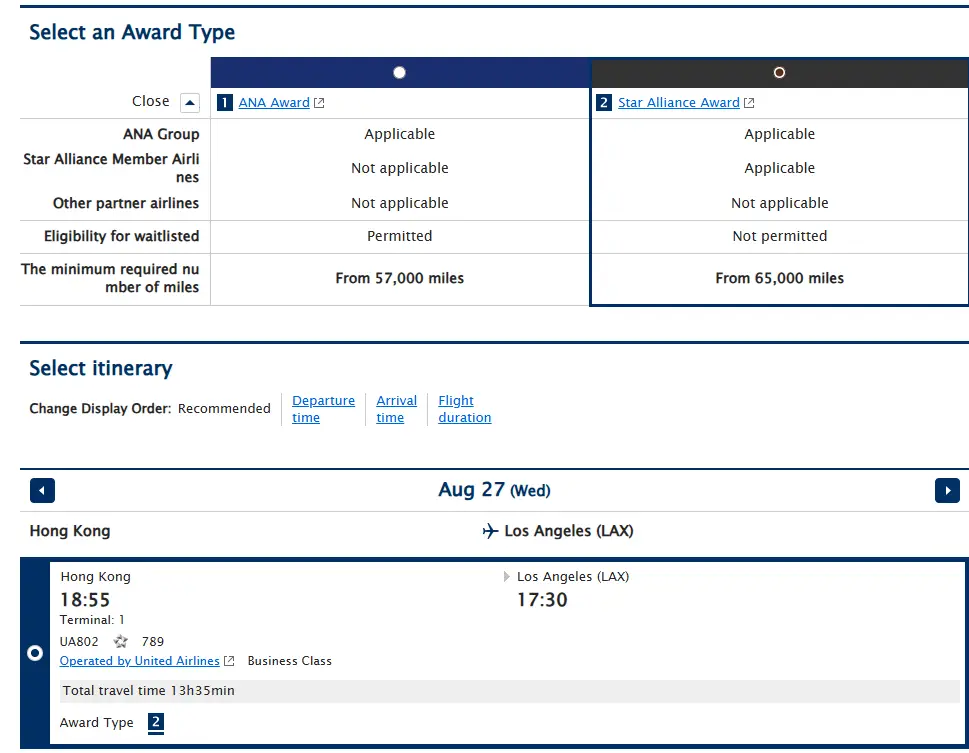Click the number 1 badge by ANA Award
Viewport: 969px width, 753px height.
coord(224,103)
